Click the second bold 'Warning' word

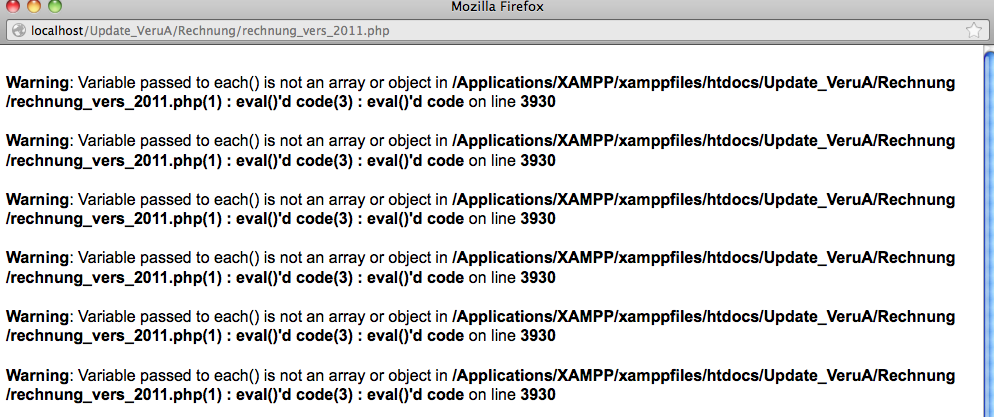38,141
